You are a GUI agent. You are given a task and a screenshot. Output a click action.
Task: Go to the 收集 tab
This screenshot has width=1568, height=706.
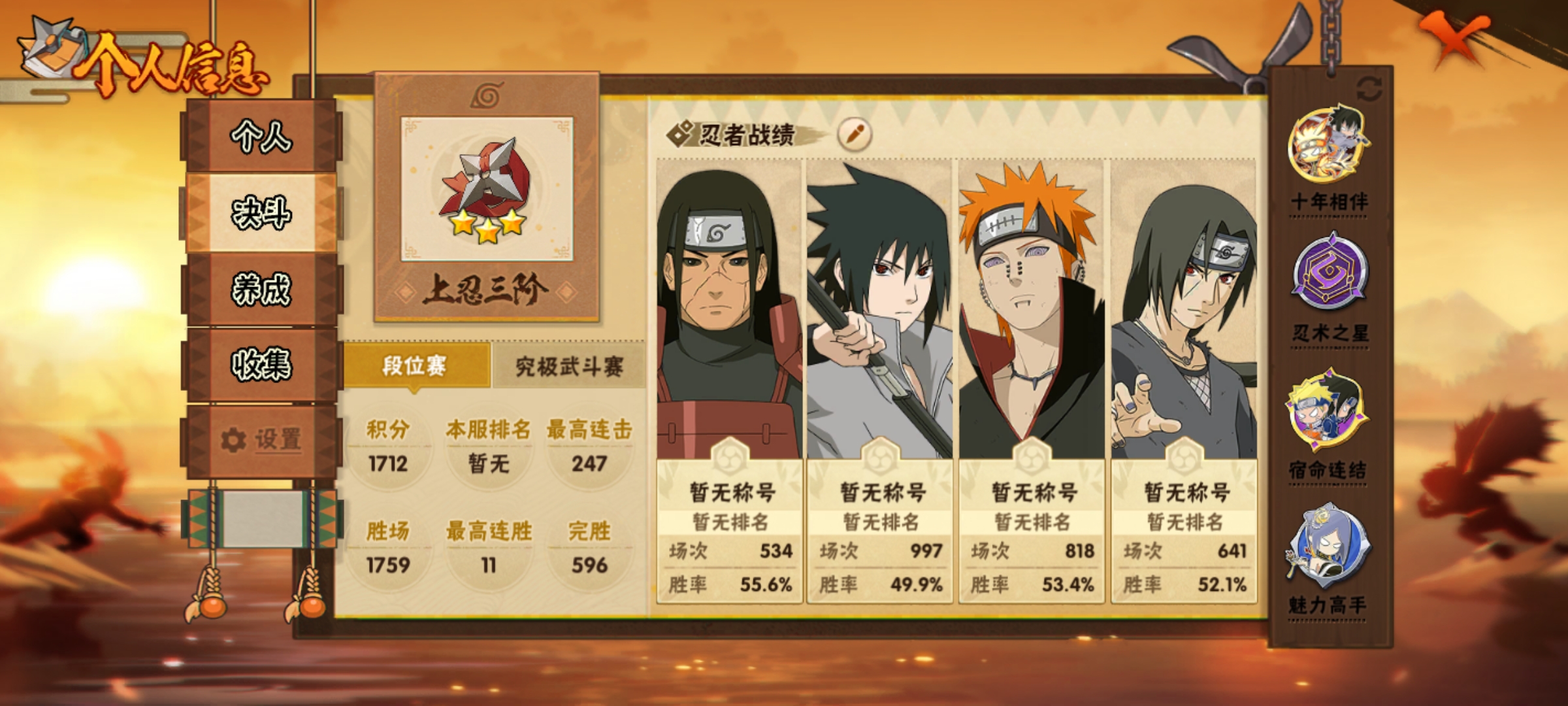point(261,364)
